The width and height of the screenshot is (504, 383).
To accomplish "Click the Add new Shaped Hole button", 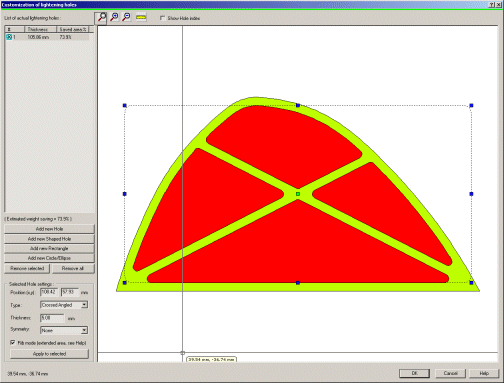I will click(x=49, y=239).
